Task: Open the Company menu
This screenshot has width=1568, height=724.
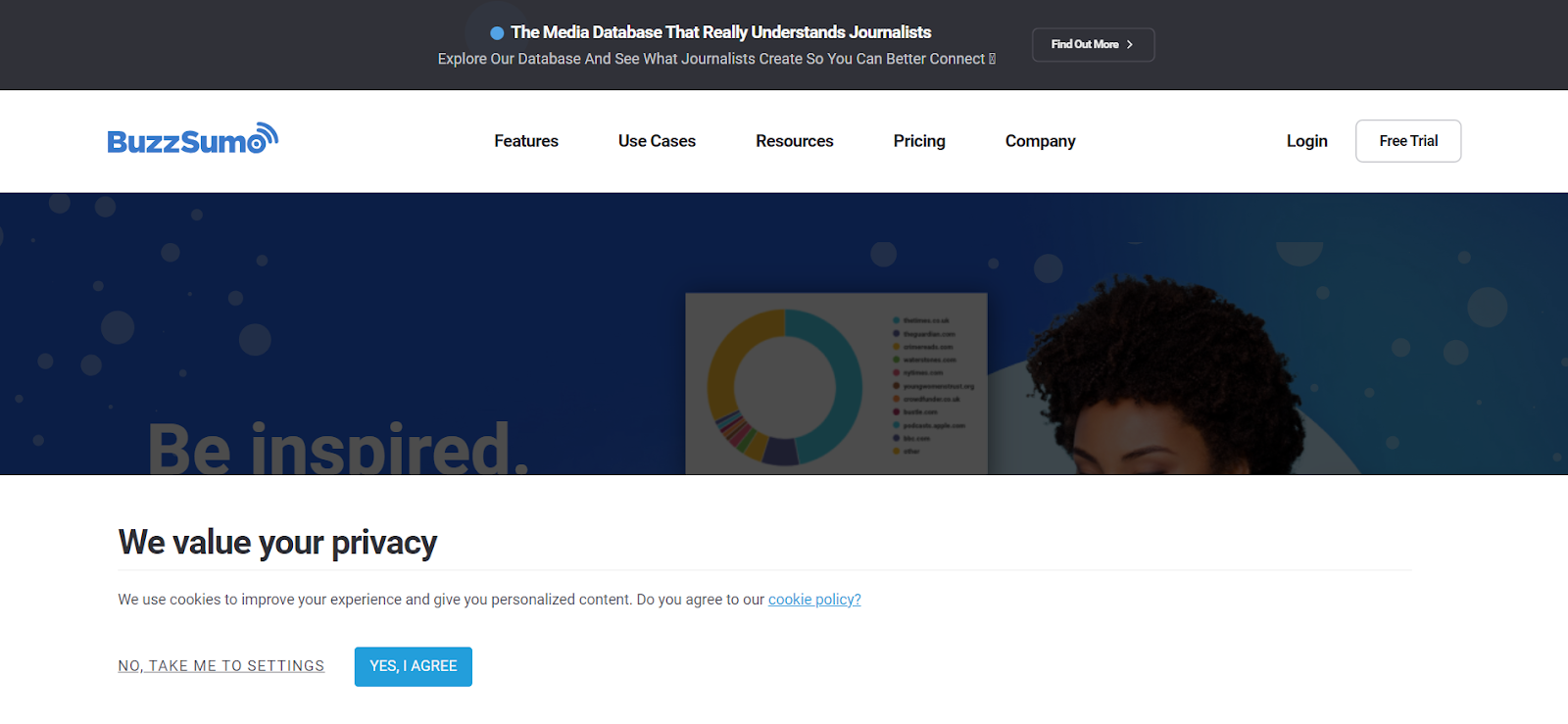Action: [1040, 141]
